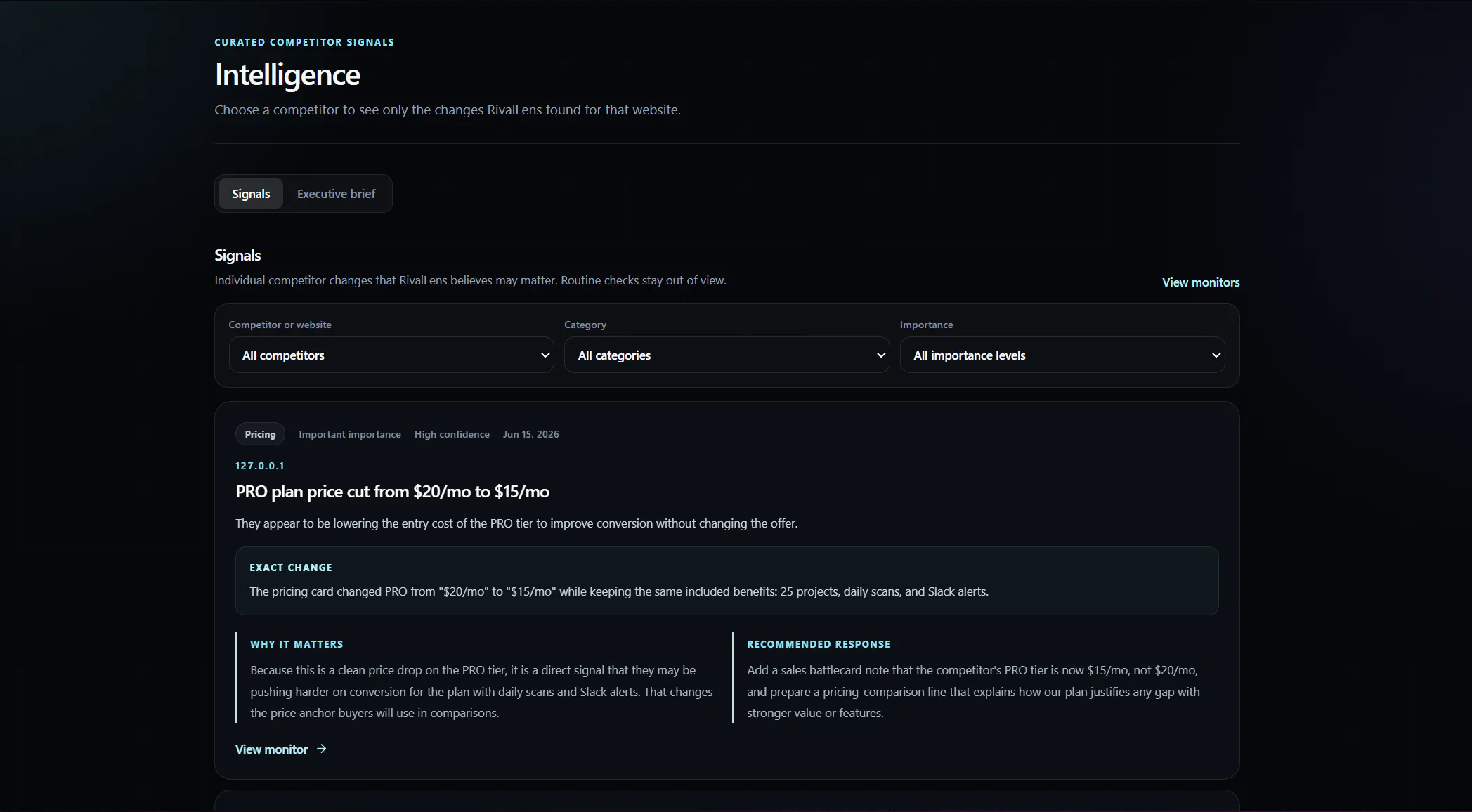1472x812 pixels.
Task: Open the All competitors dropdown
Action: pyautogui.click(x=391, y=355)
